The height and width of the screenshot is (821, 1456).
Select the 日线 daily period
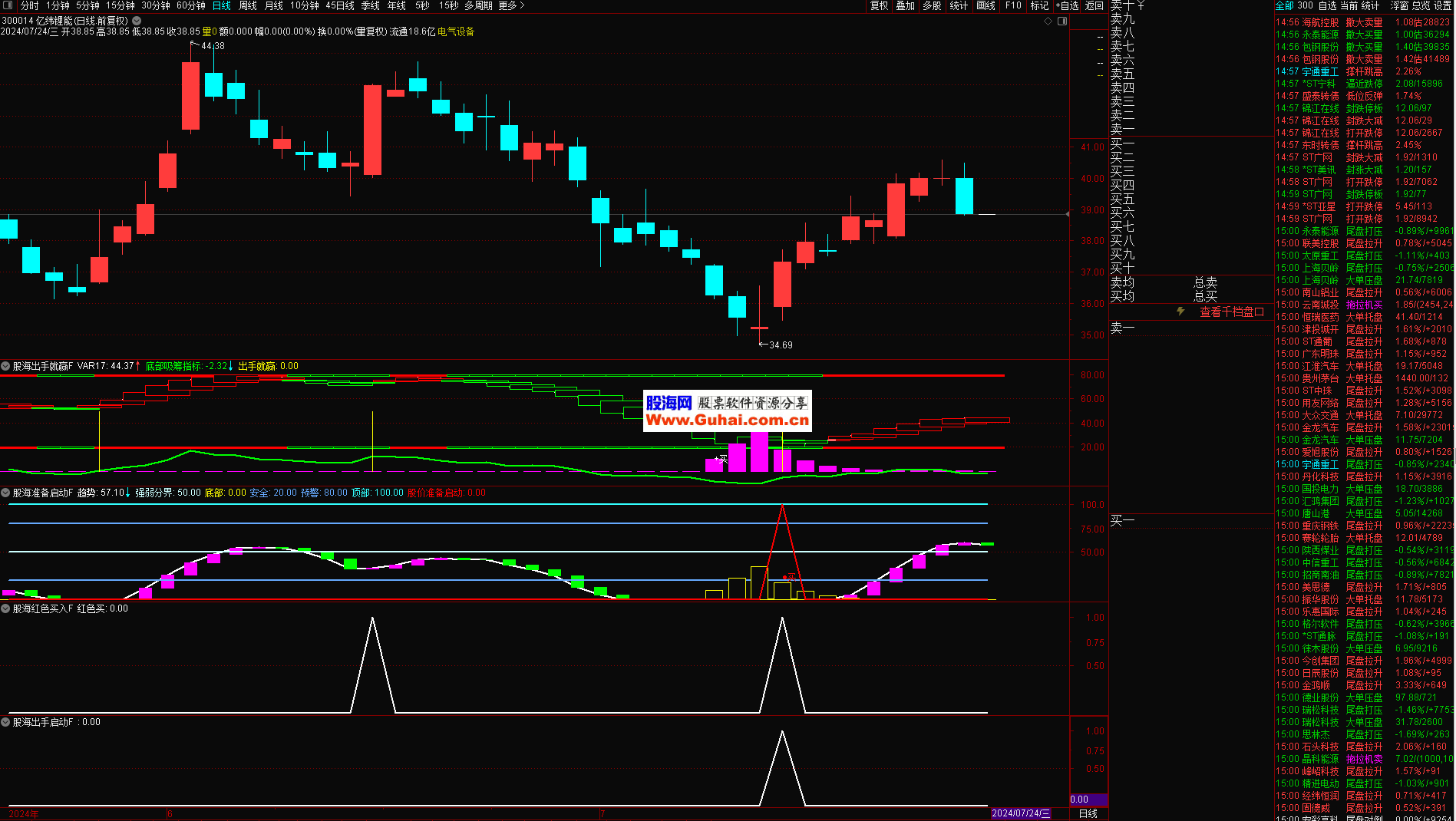(222, 5)
